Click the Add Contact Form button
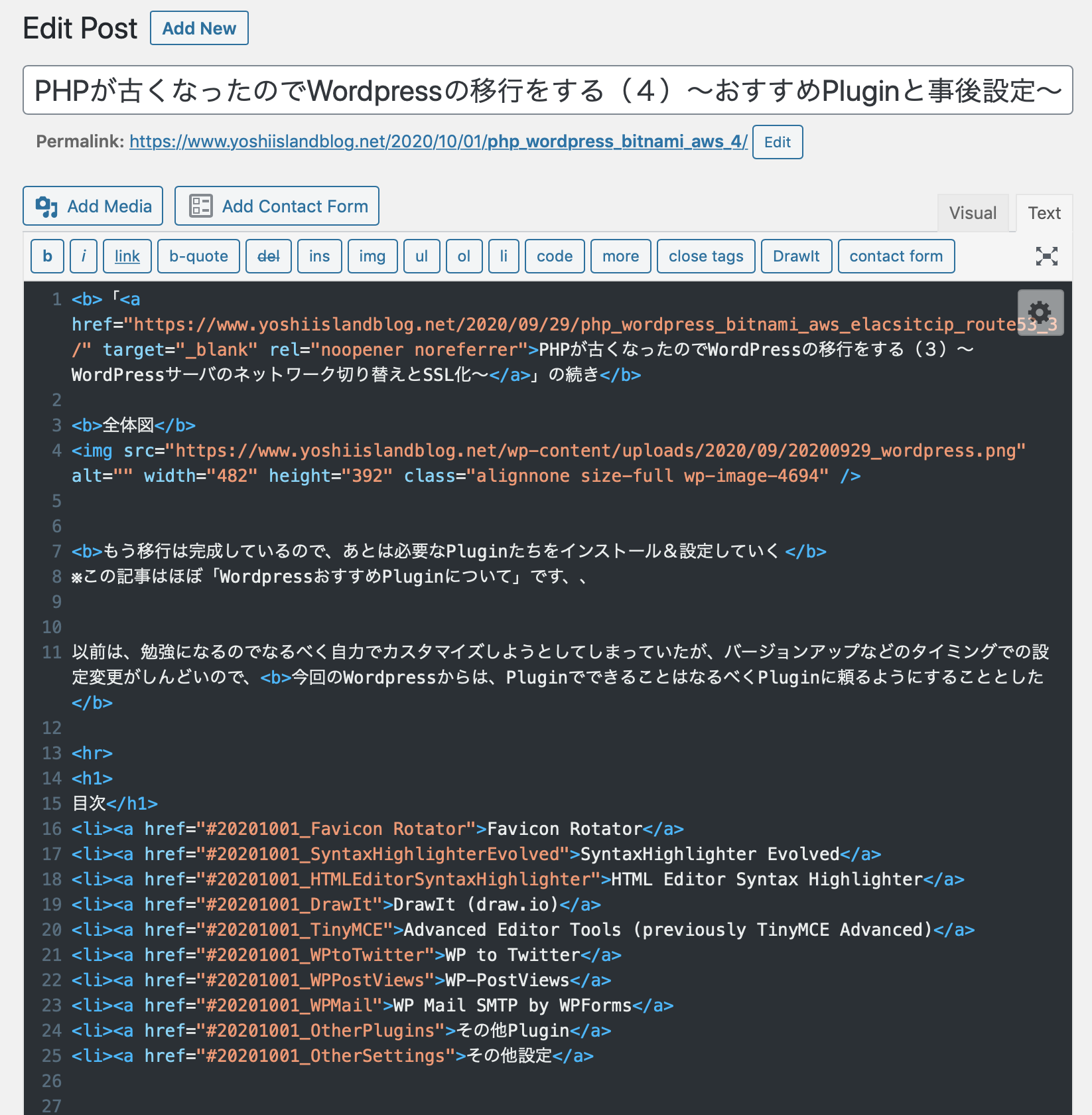The width and height of the screenshot is (1092, 1115). point(277,206)
